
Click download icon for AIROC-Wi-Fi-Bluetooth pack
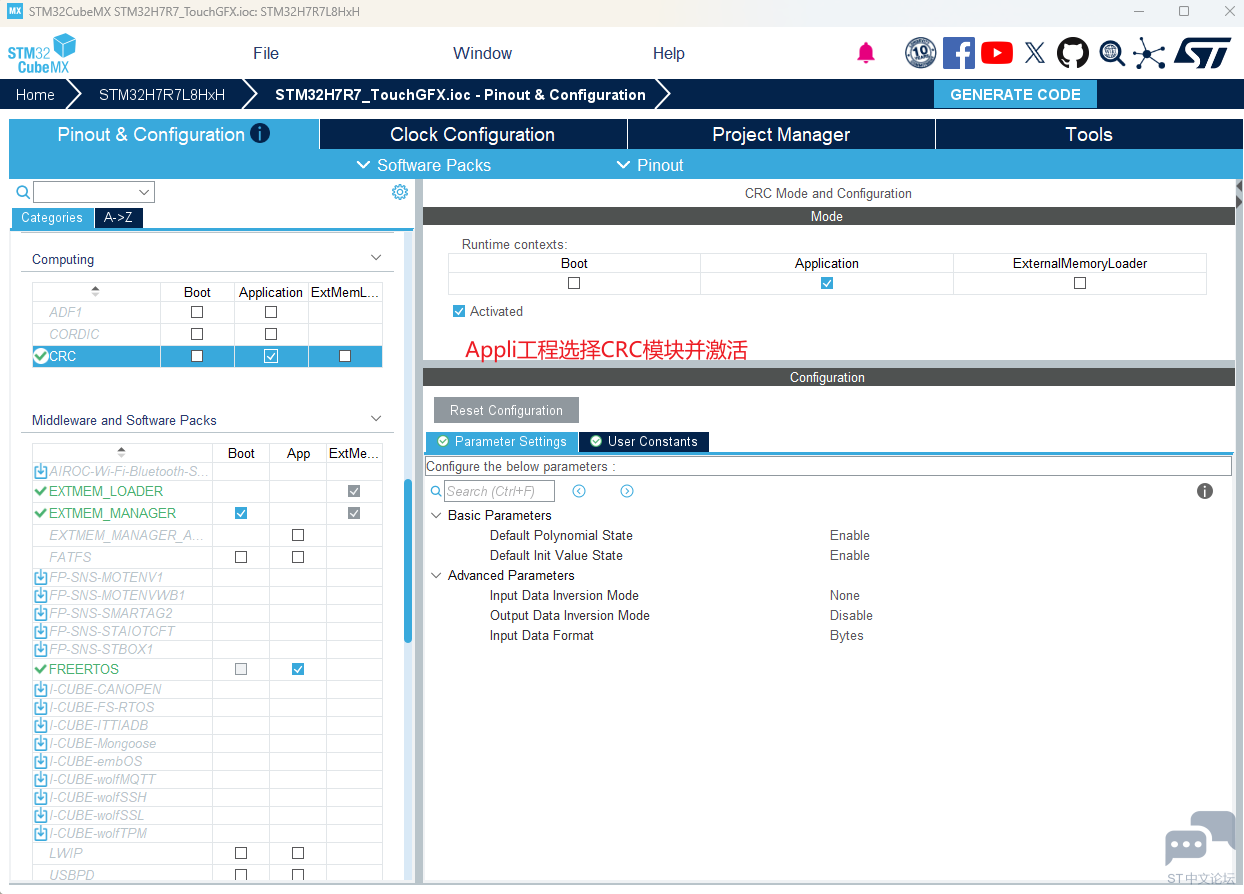41,471
